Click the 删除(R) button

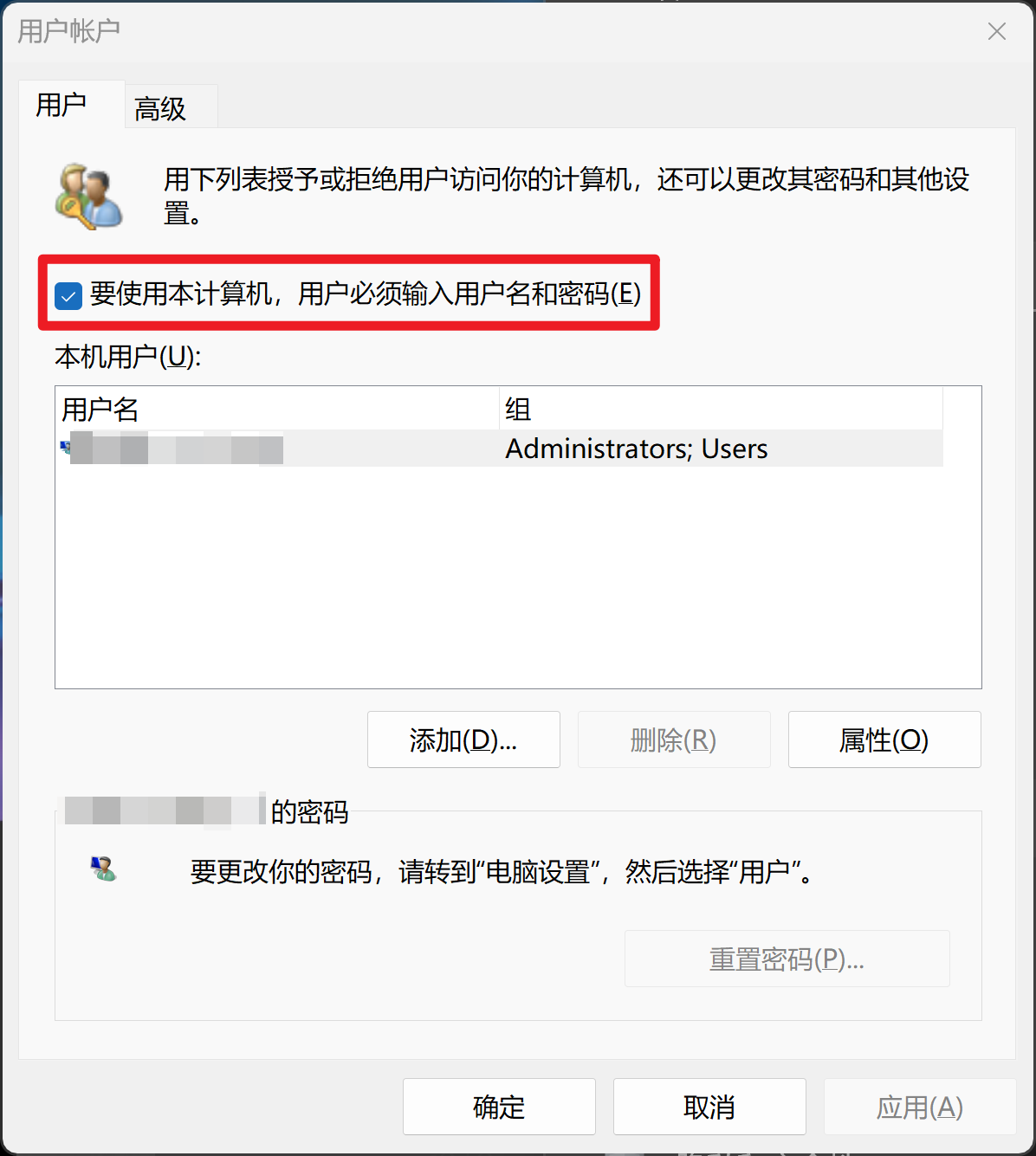pyautogui.click(x=674, y=739)
